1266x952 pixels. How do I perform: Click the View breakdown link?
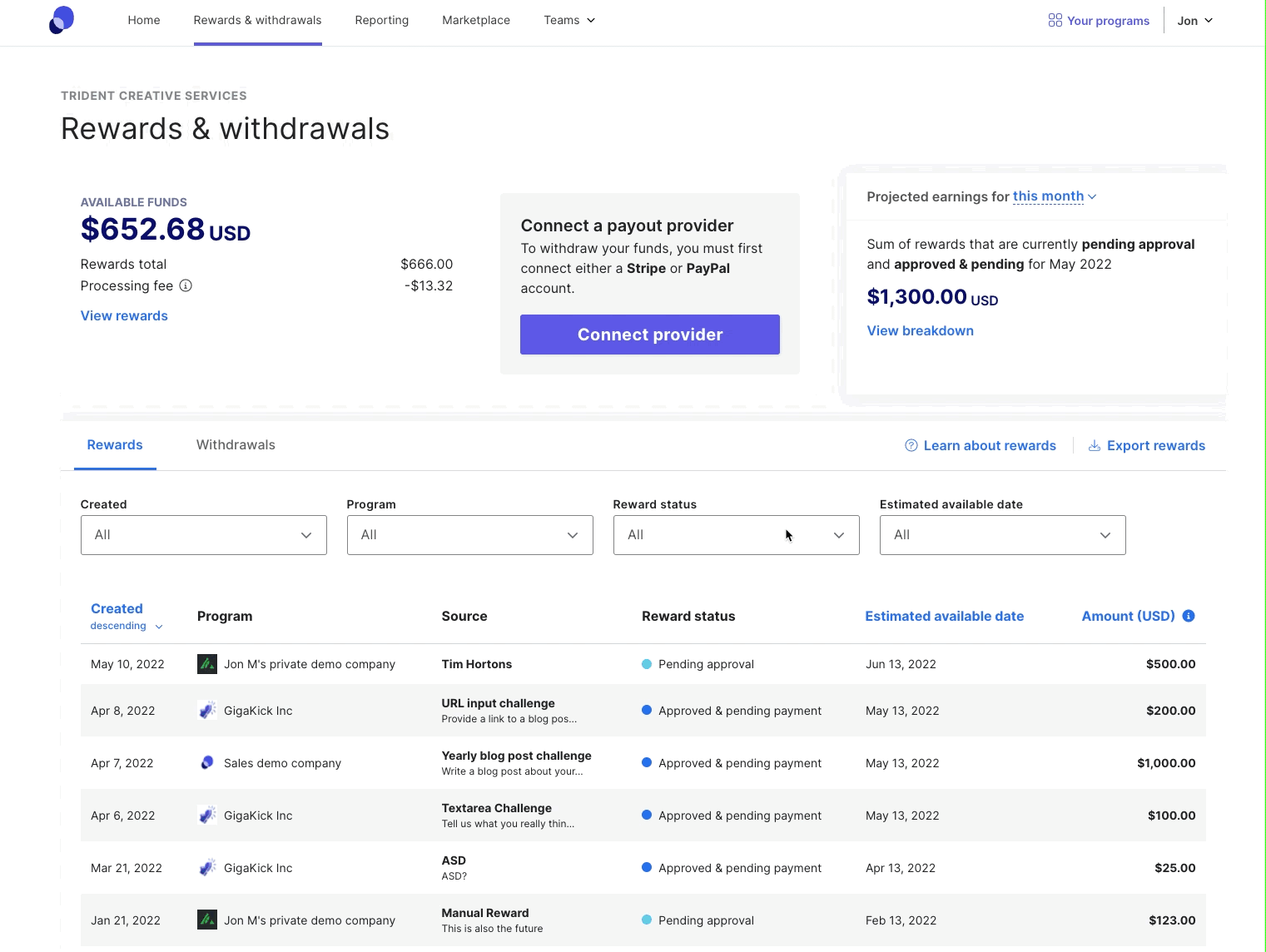click(921, 330)
